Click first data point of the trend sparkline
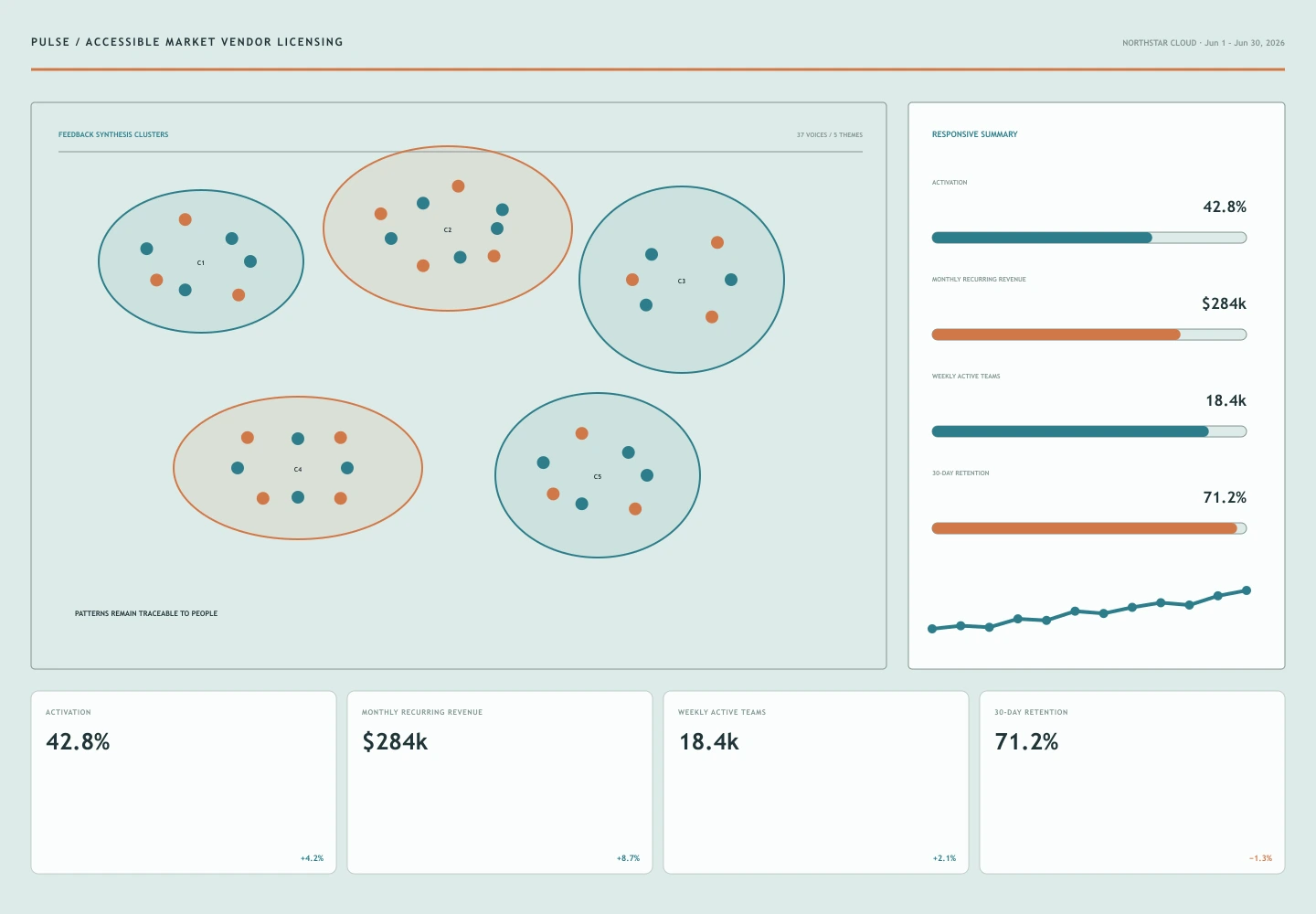Viewport: 1316px width, 914px height. (932, 629)
